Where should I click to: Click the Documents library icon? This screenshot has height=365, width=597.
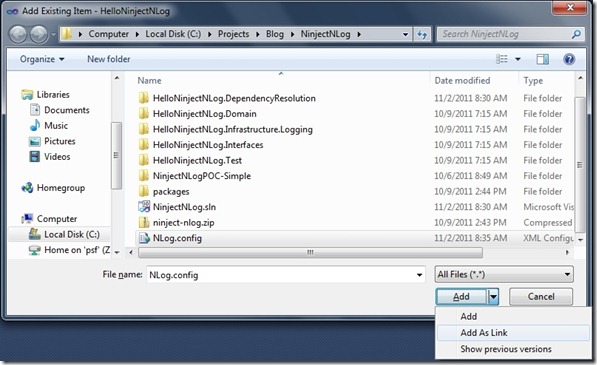[x=35, y=110]
